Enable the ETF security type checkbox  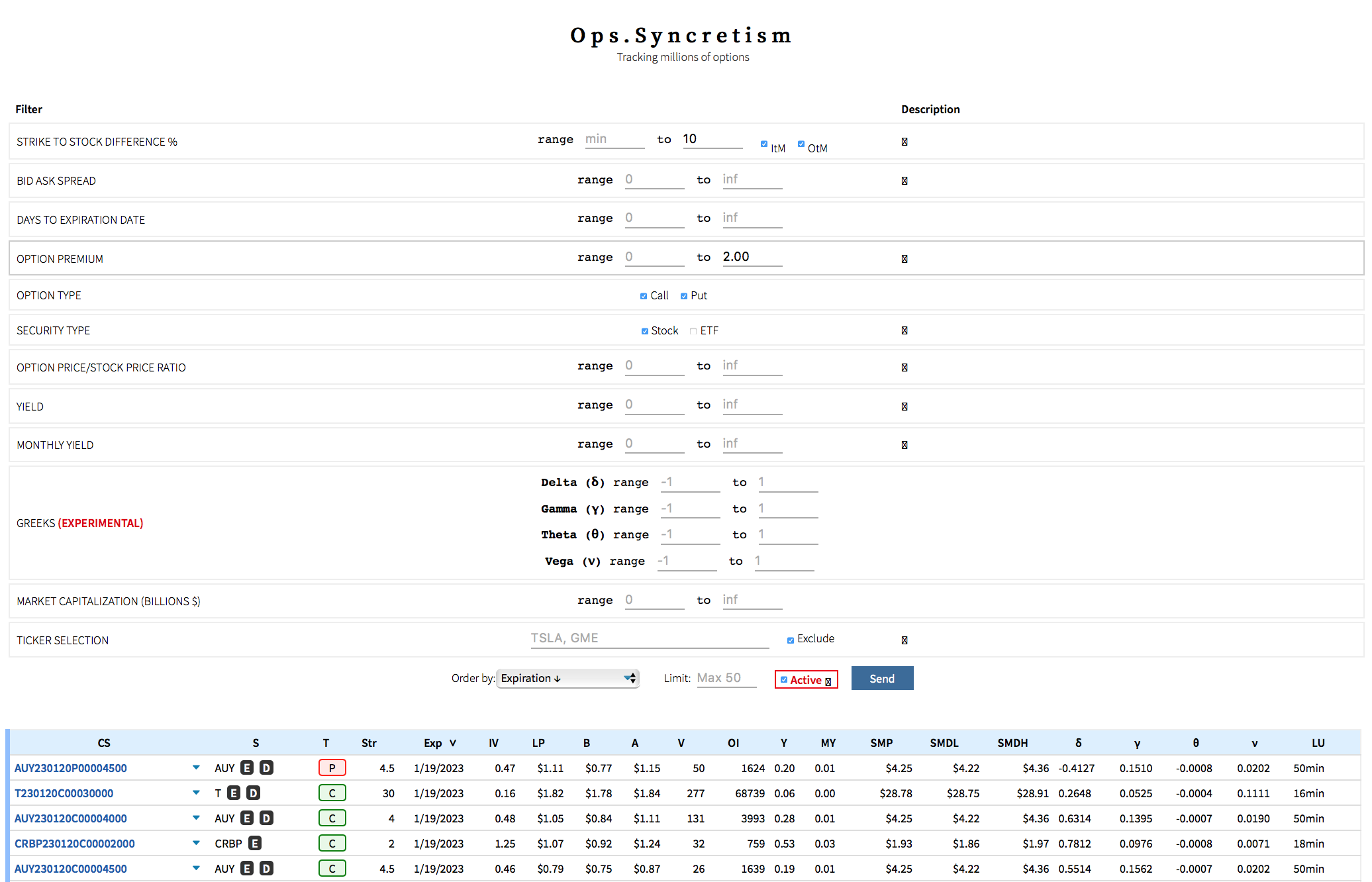click(x=693, y=331)
